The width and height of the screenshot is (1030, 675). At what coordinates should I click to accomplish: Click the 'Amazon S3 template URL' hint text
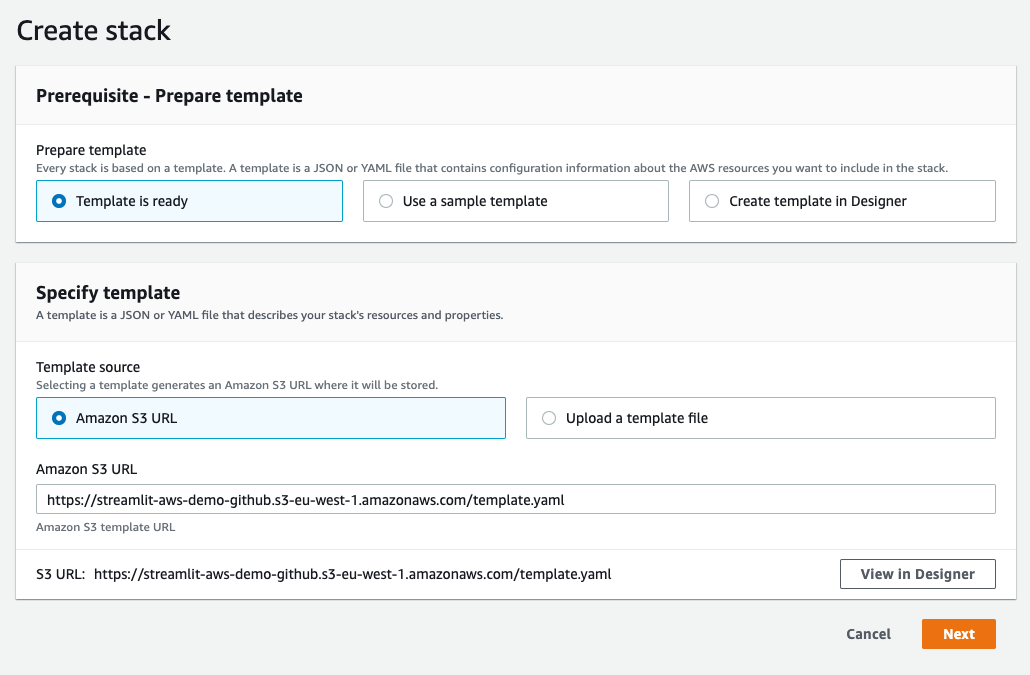[x=106, y=527]
